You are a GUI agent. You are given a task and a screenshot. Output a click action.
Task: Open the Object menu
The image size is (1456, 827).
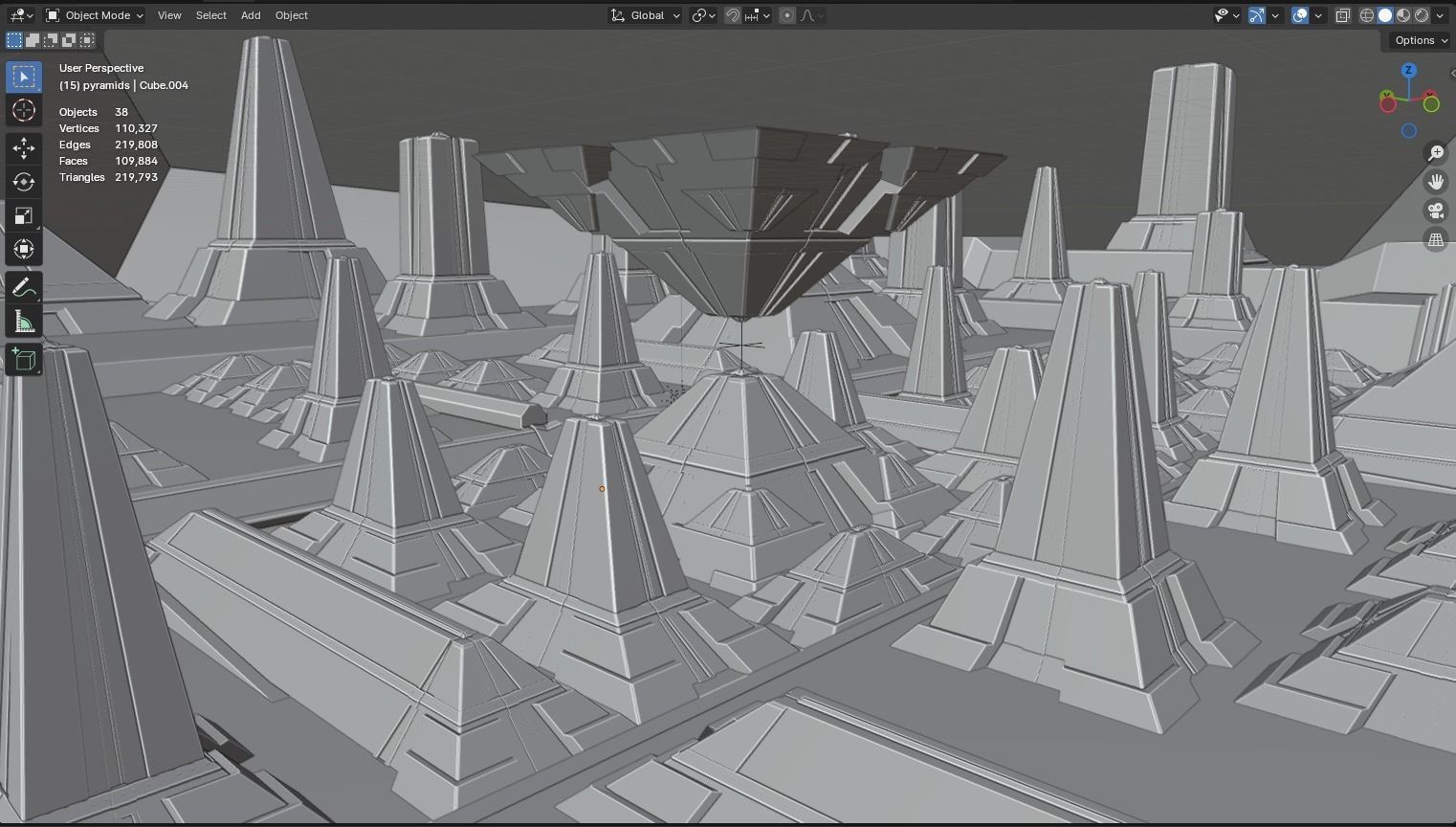(x=292, y=15)
